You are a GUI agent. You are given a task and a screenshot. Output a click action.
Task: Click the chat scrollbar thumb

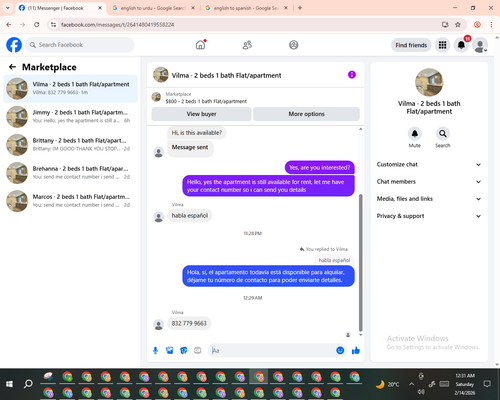360,263
